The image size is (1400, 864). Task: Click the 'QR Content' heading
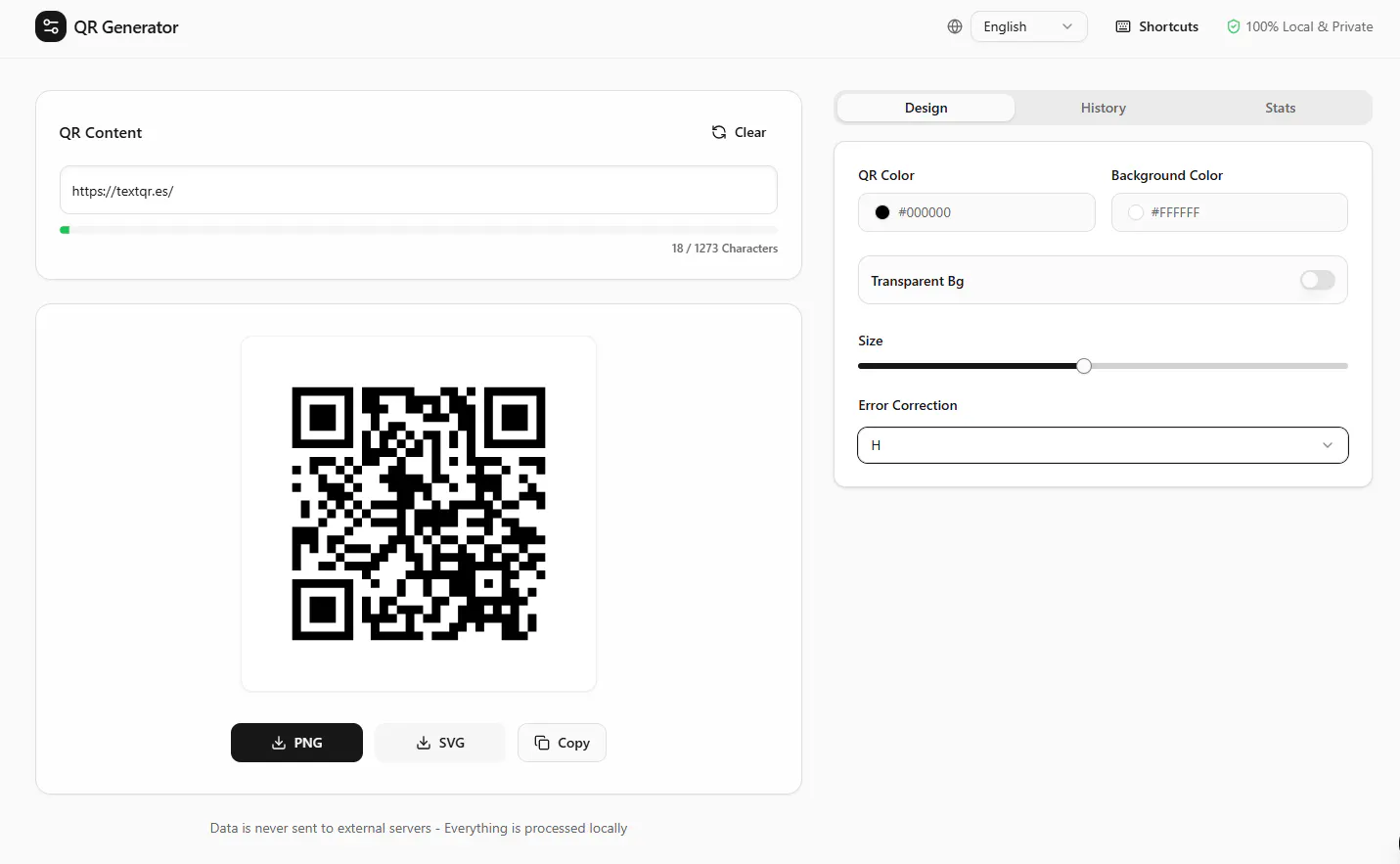pos(101,133)
